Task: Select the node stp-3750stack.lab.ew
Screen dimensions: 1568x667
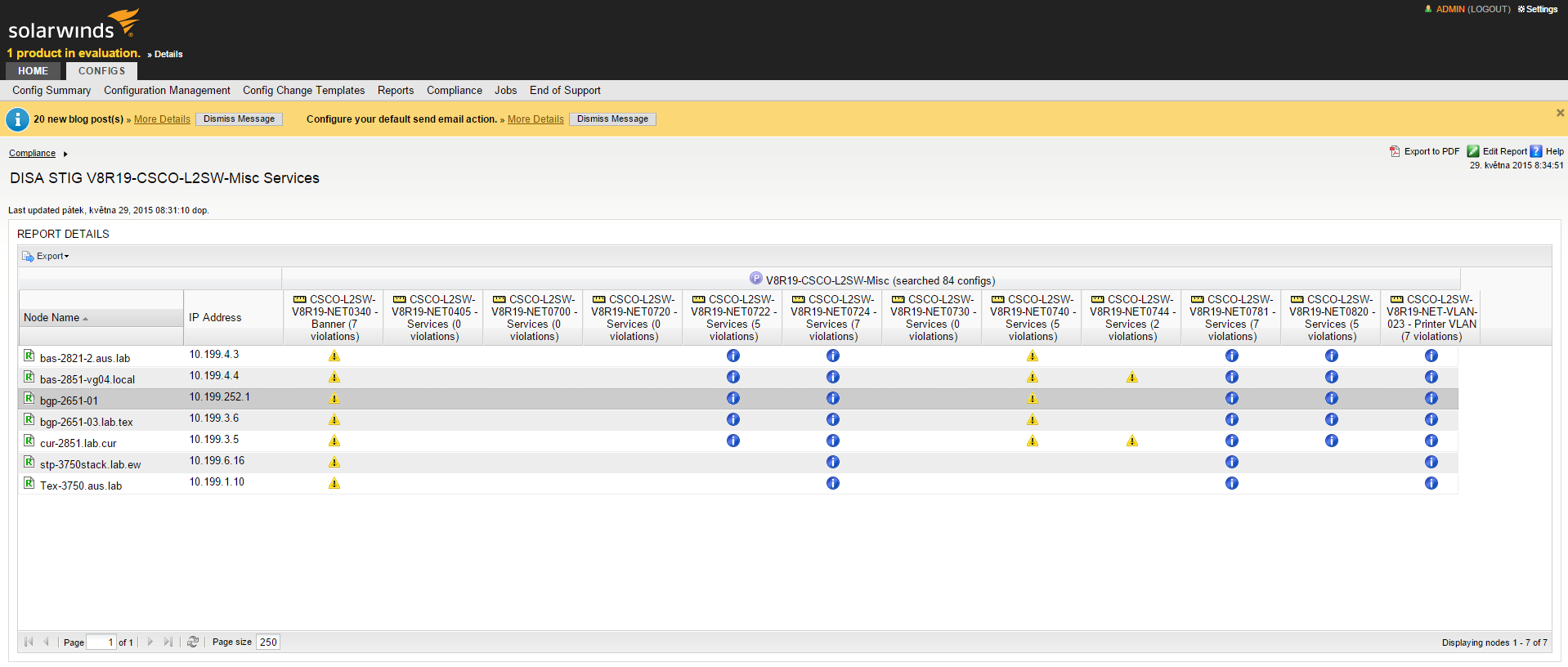Action: (x=90, y=465)
